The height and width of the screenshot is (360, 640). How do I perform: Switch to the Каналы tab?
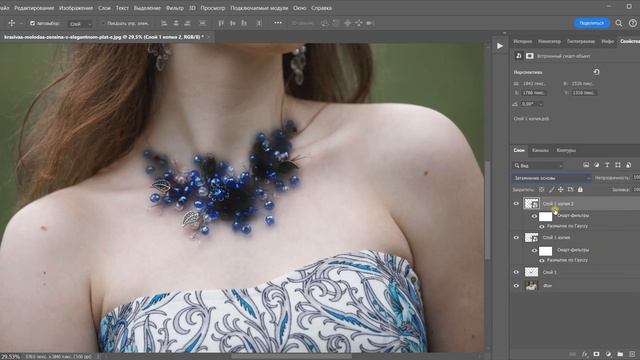[x=540, y=150]
